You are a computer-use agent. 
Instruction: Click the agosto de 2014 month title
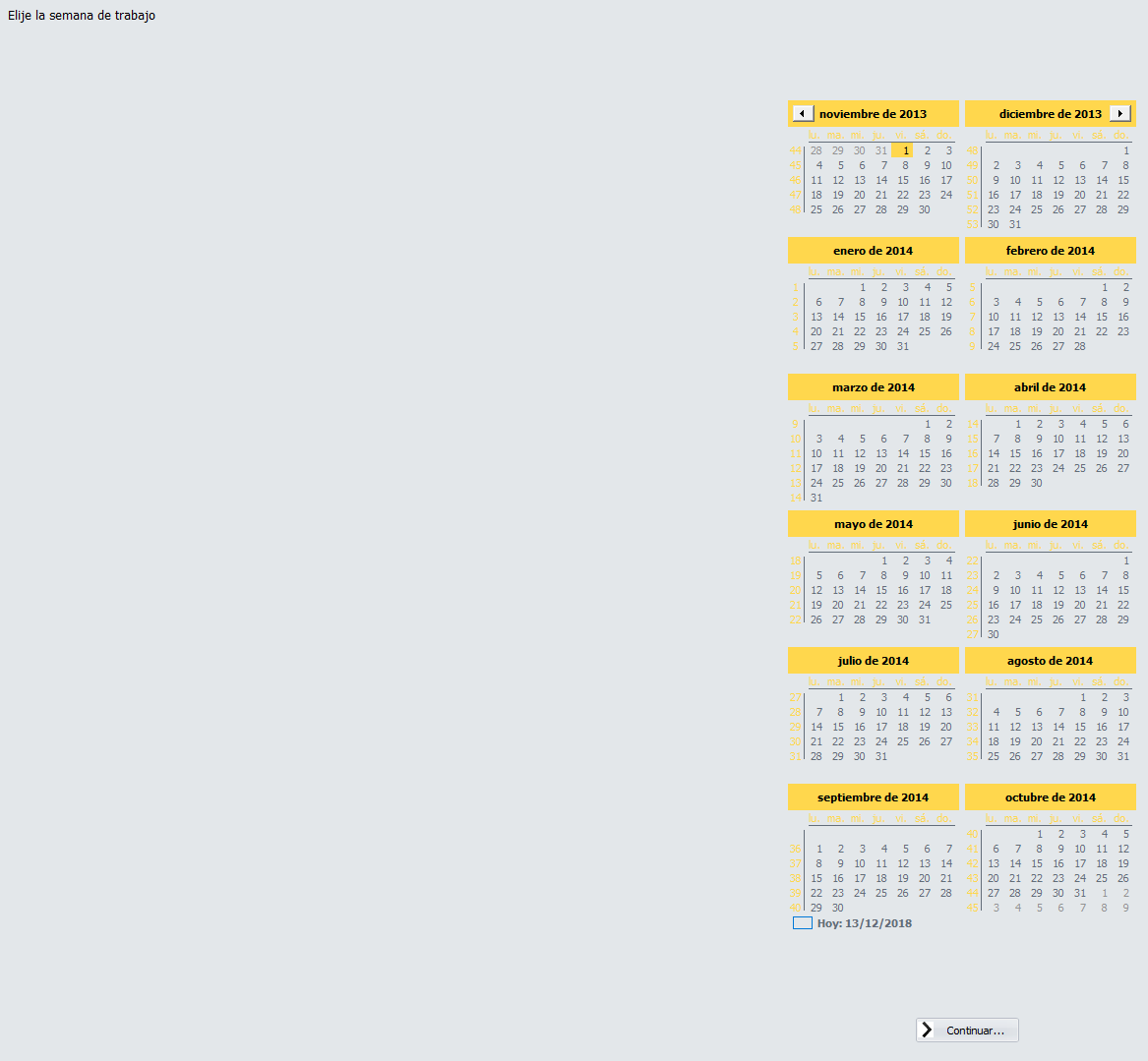click(x=1050, y=661)
